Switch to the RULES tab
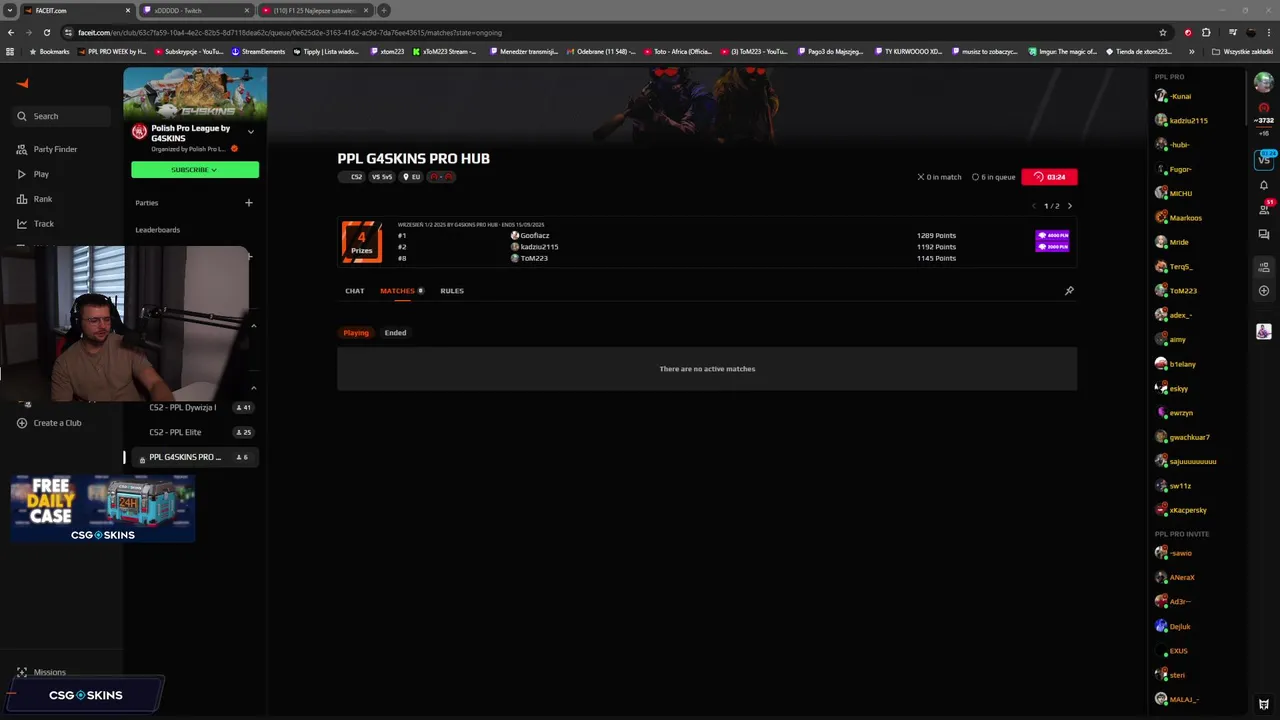This screenshot has height=720, width=1280. point(452,291)
